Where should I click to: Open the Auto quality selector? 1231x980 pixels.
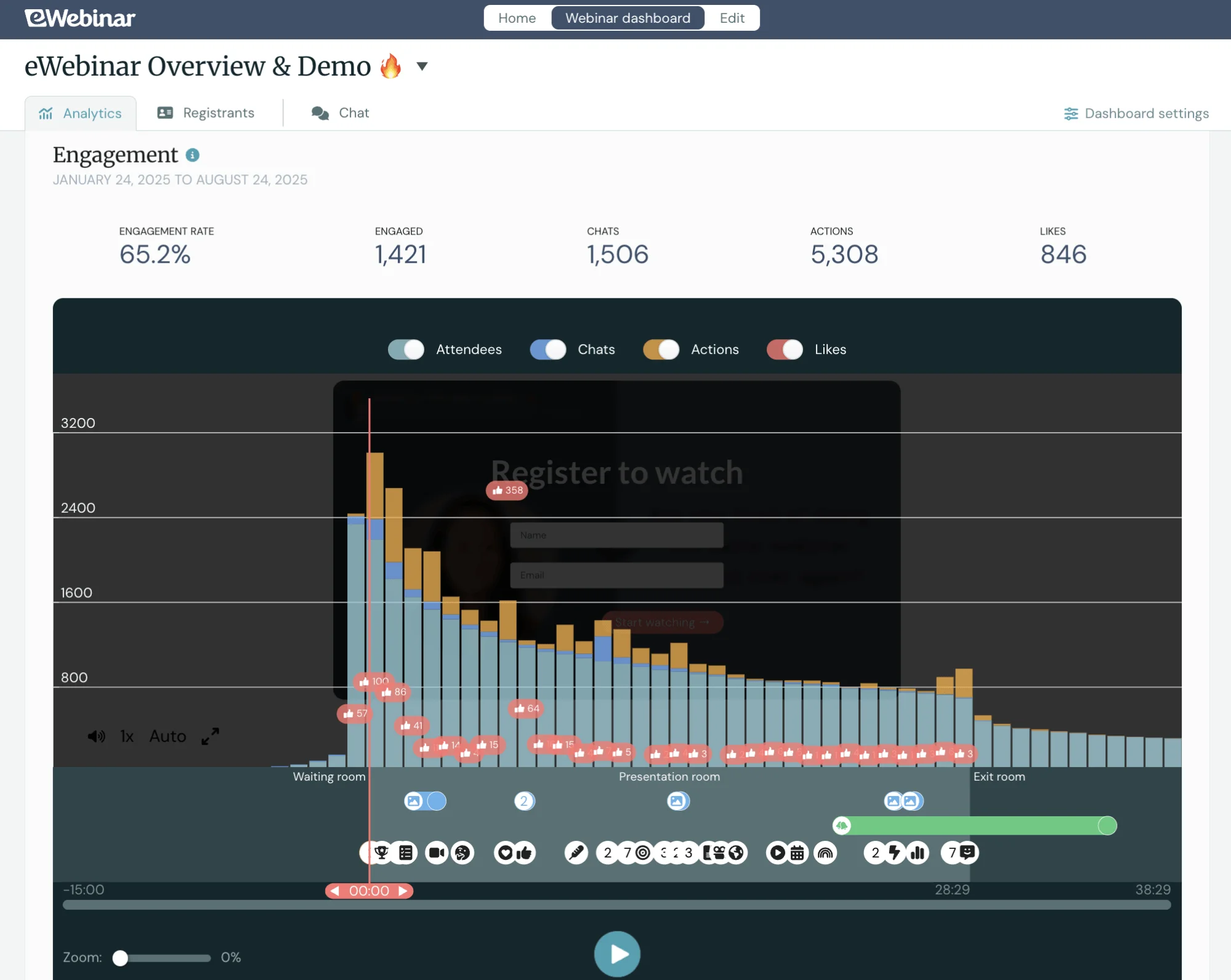167,736
